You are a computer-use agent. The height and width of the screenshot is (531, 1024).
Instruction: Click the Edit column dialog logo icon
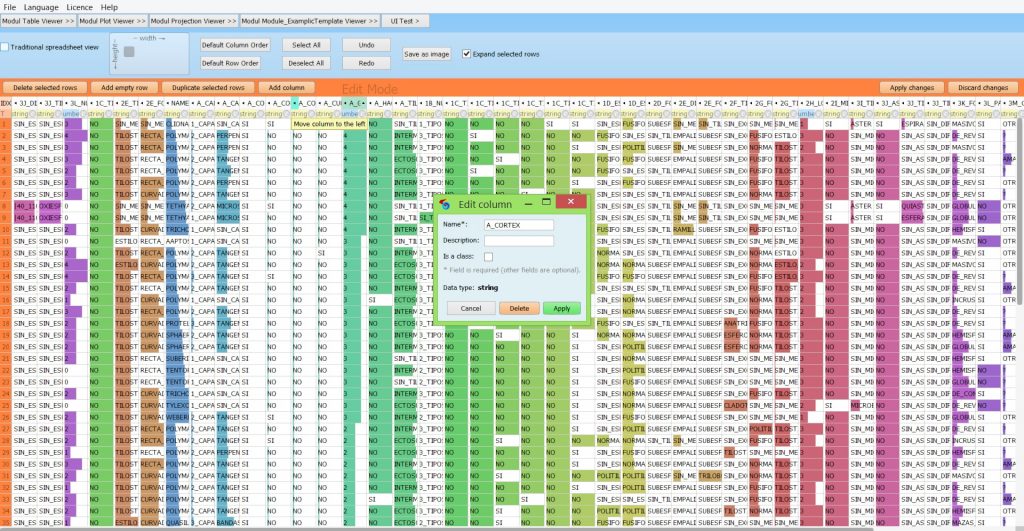[447, 204]
